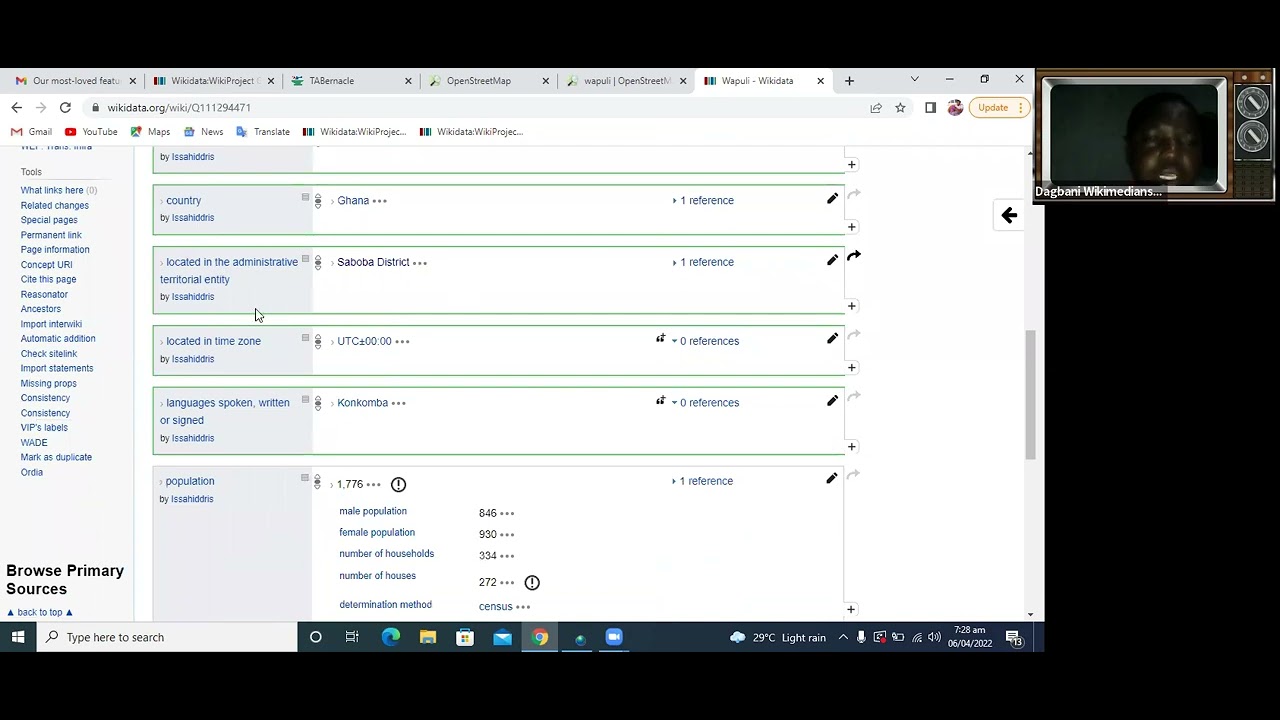Open File Explorer from the taskbar
1280x720 pixels.
tap(428, 637)
